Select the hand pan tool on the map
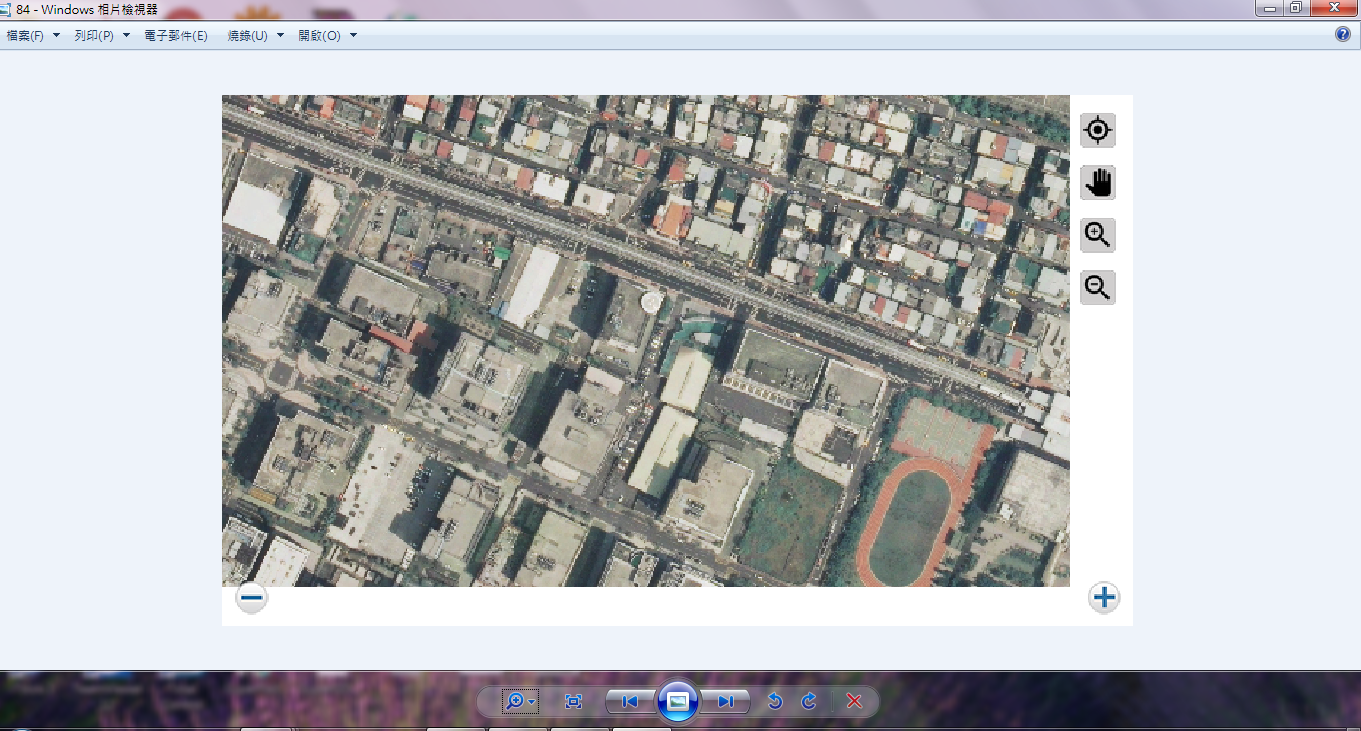This screenshot has height=731, width=1361. (1097, 183)
